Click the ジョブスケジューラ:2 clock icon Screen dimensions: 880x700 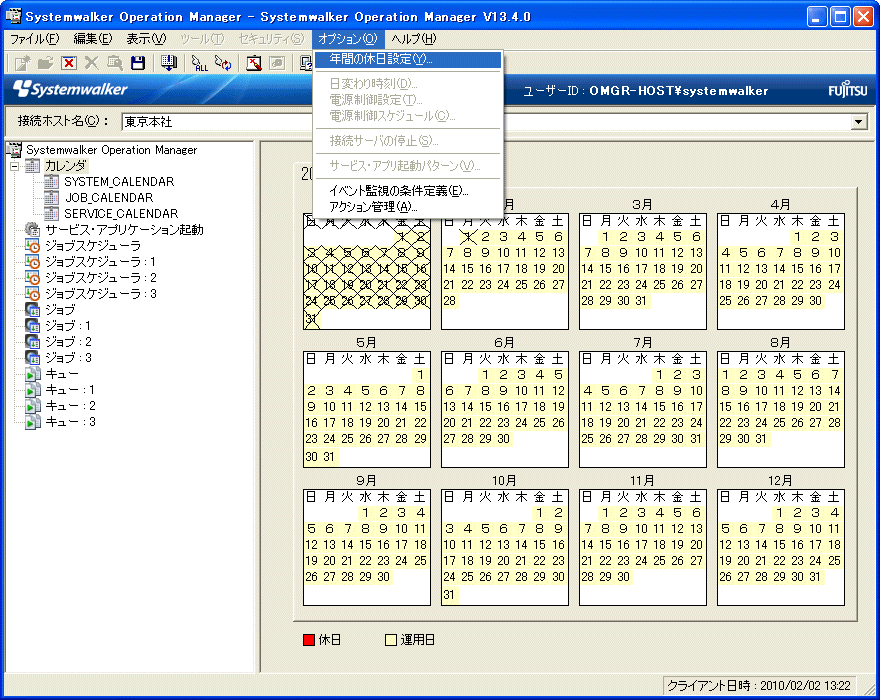(33, 278)
